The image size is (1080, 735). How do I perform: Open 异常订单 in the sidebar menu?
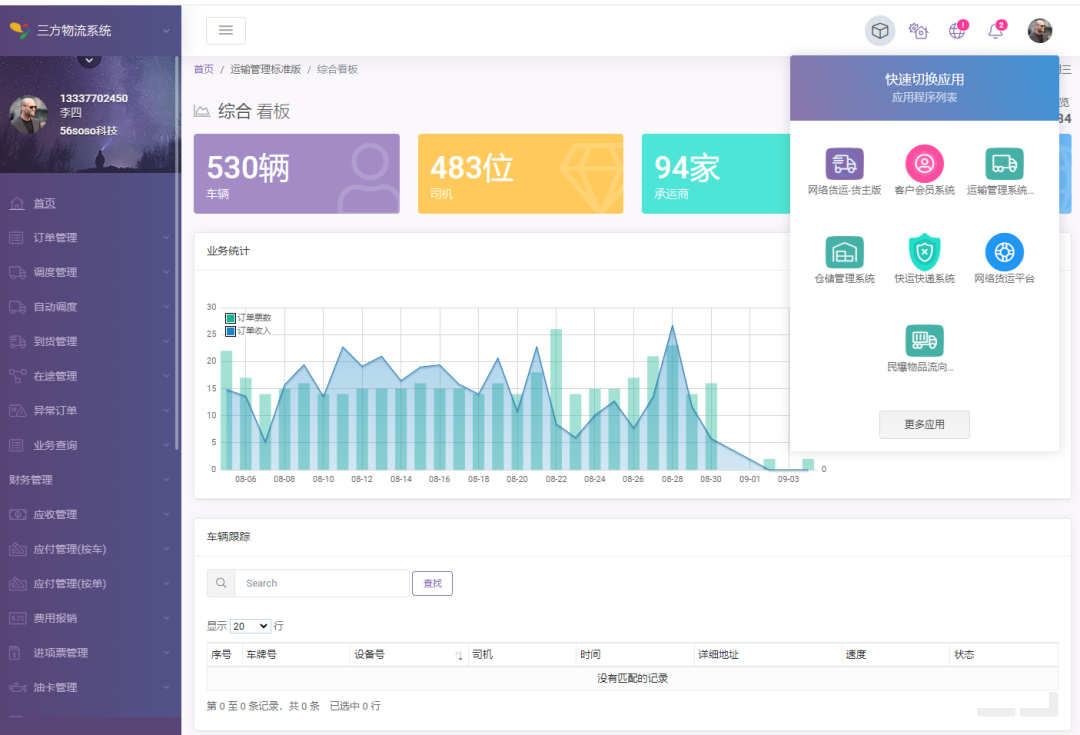point(55,411)
